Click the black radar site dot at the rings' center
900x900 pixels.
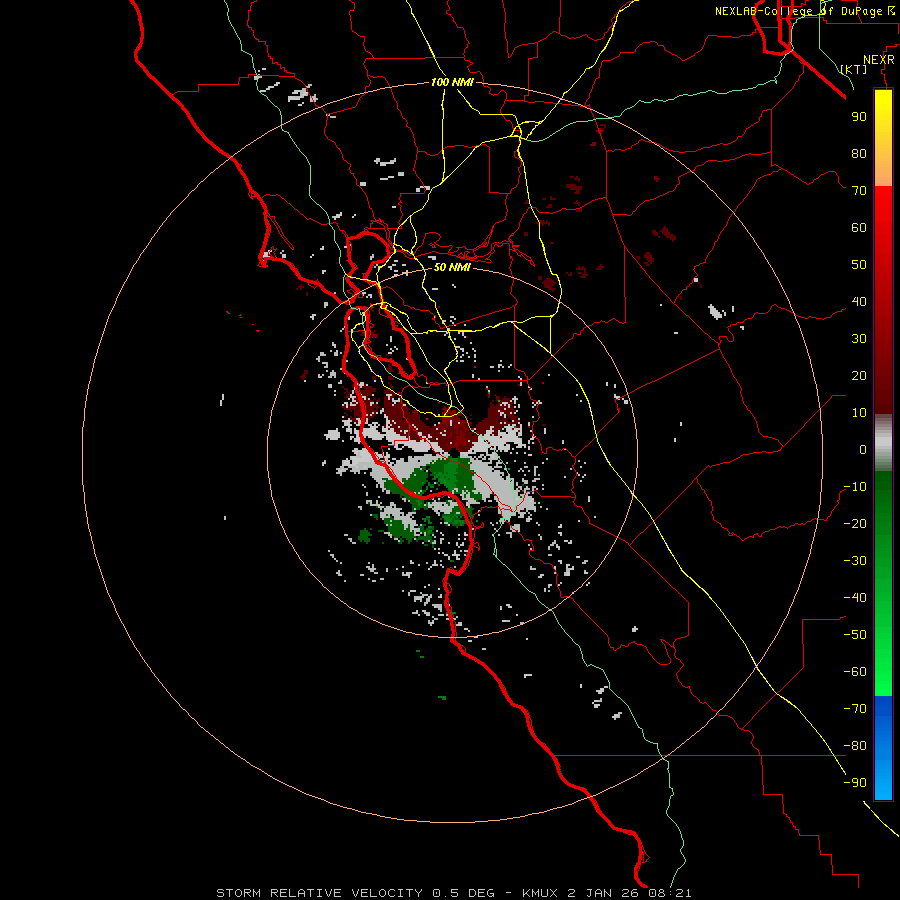[x=453, y=453]
